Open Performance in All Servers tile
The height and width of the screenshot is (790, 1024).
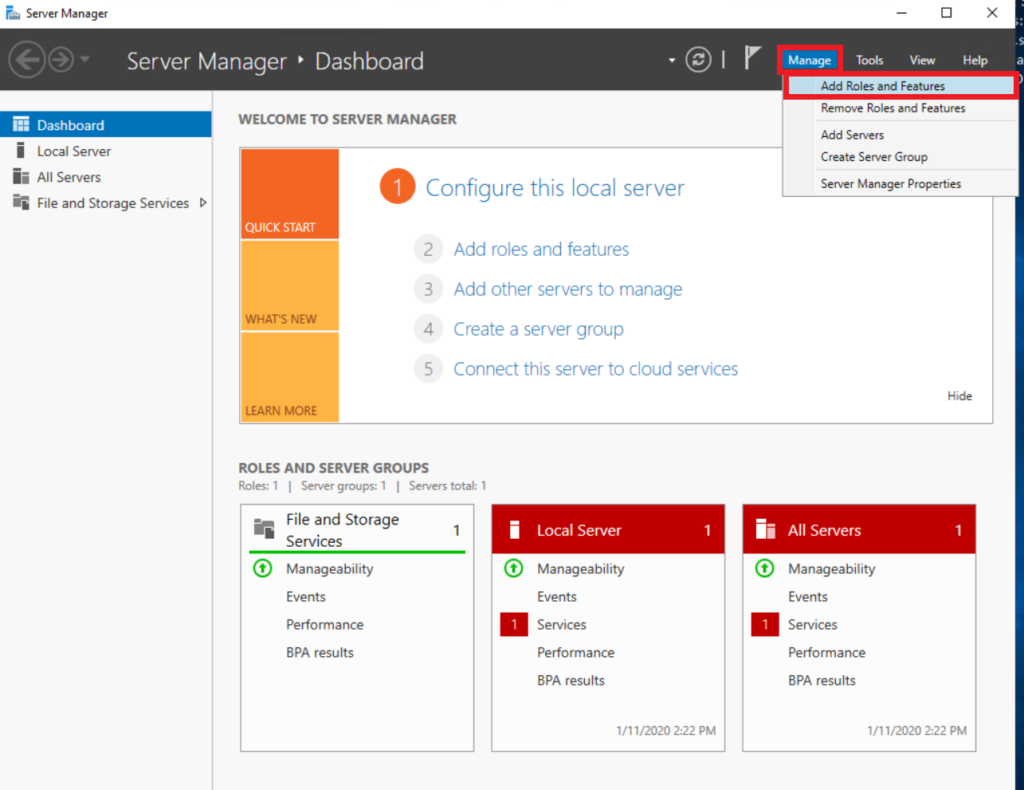826,653
